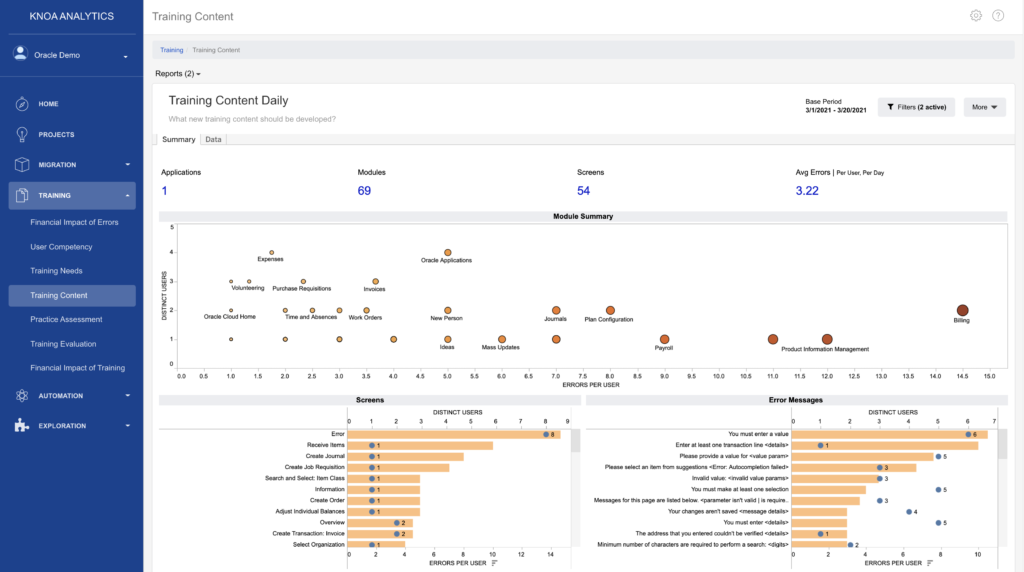
Task: Click the Receive Items bar
Action: (x=420, y=445)
